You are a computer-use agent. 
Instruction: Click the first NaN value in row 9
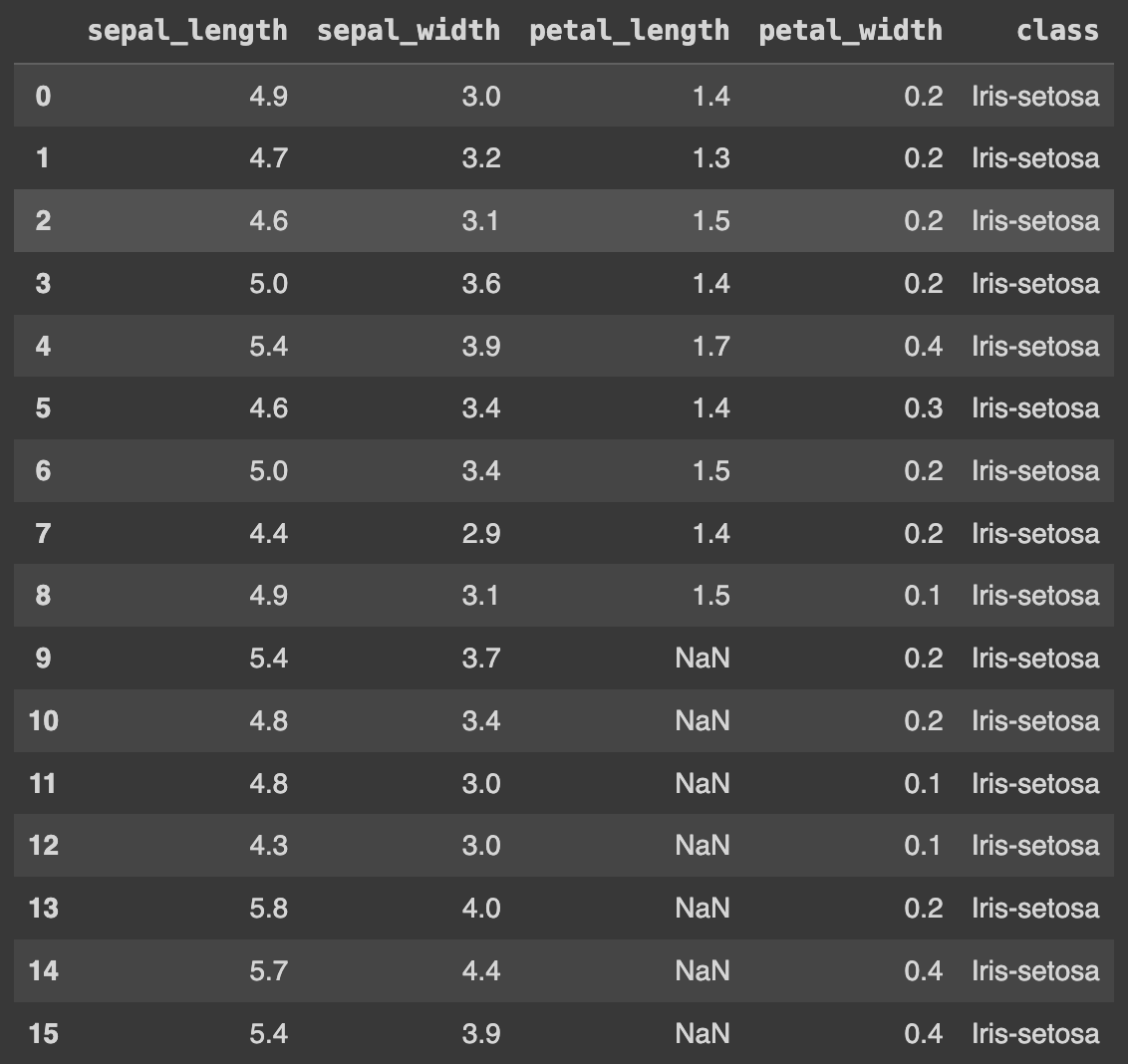pyautogui.click(x=703, y=659)
